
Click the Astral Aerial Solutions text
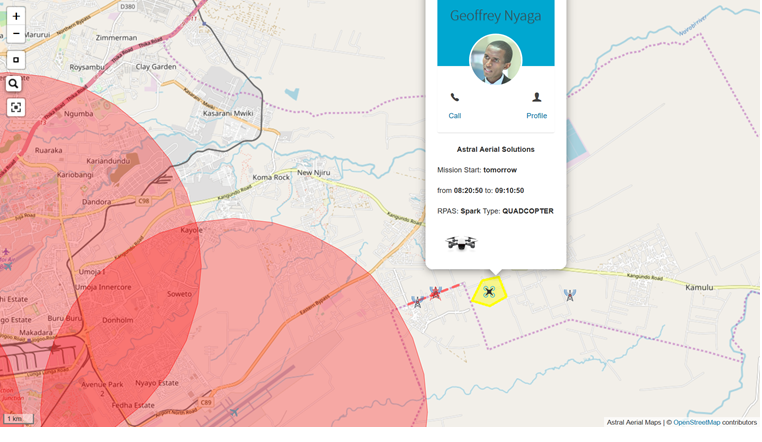[495, 150]
